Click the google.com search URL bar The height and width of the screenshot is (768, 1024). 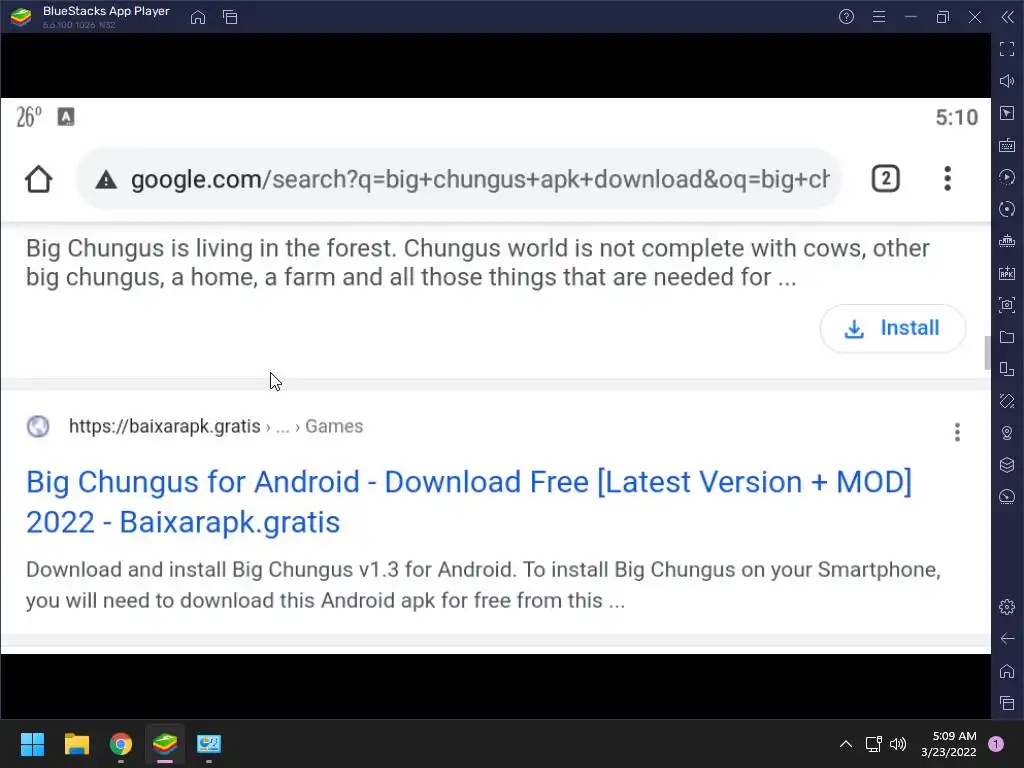pyautogui.click(x=458, y=179)
